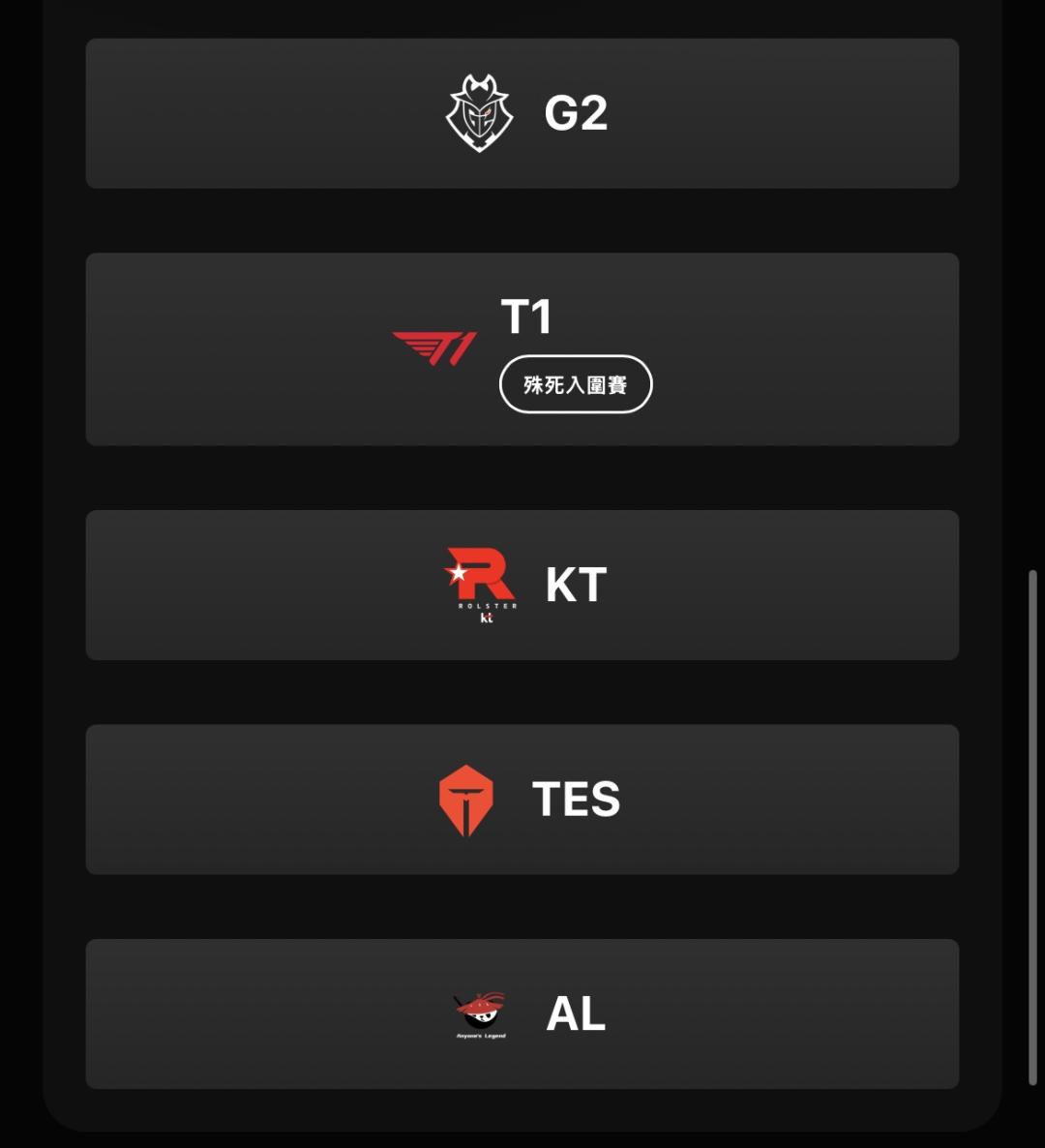Tap the small kt mark beneath ROLSTER

pos(487,618)
